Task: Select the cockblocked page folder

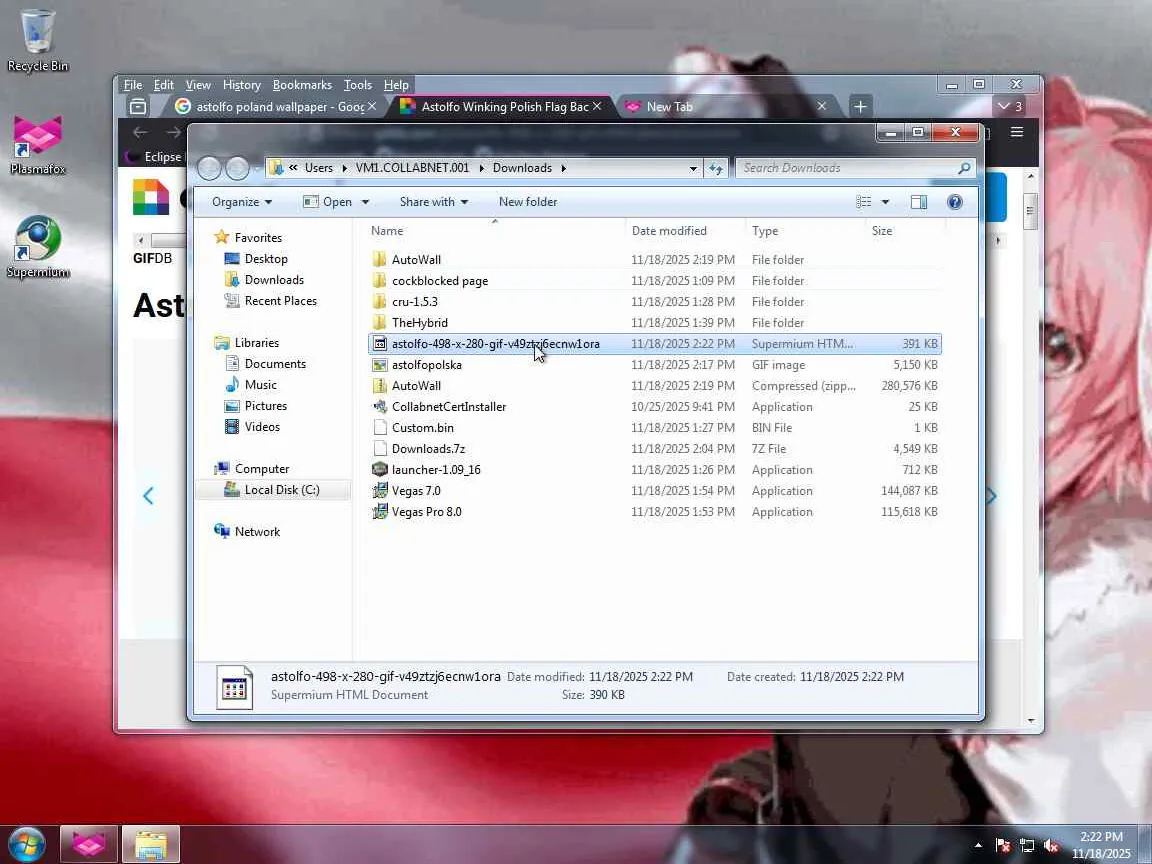Action: [x=655, y=281]
